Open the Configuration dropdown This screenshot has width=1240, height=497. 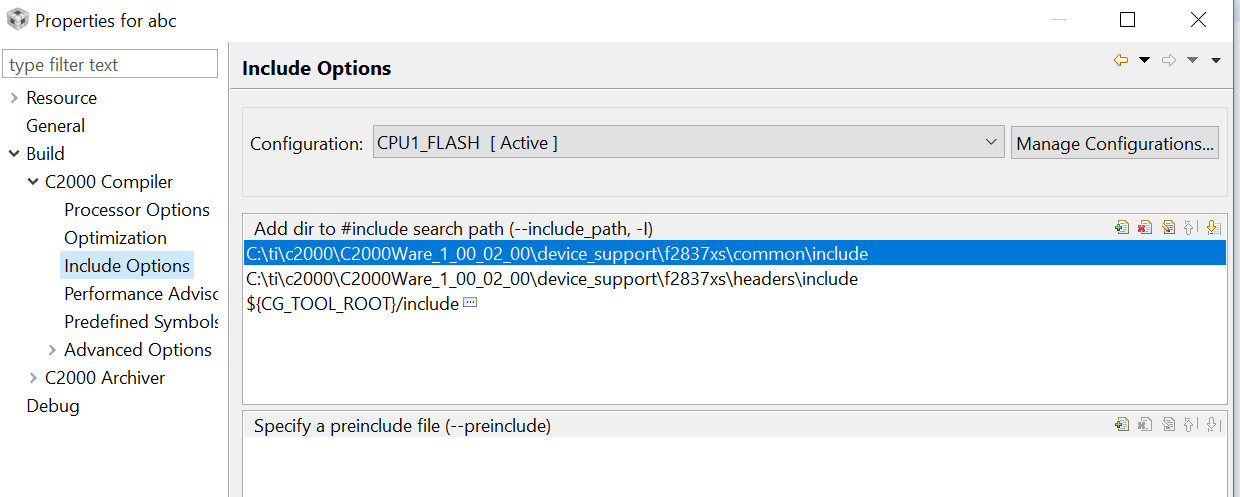pyautogui.click(x=991, y=142)
